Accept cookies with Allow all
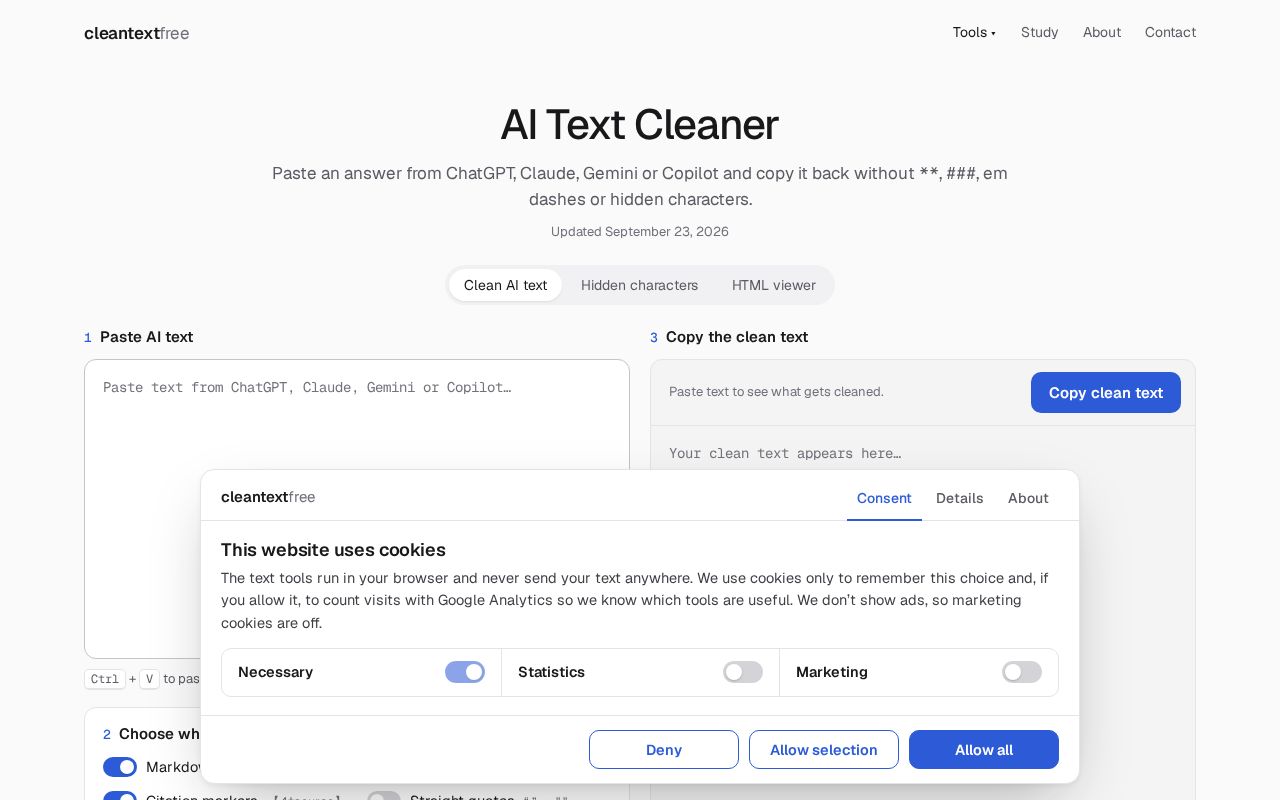Image resolution: width=1280 pixels, height=800 pixels. (x=984, y=750)
